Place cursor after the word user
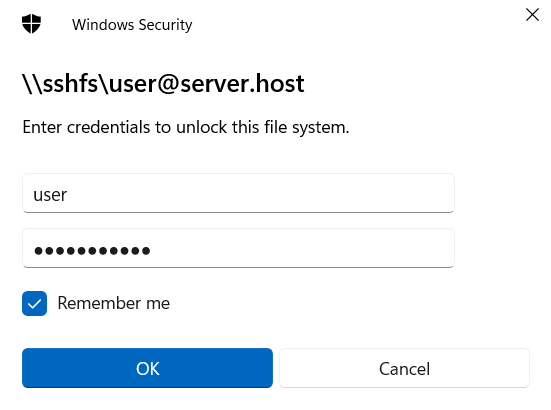 68,195
